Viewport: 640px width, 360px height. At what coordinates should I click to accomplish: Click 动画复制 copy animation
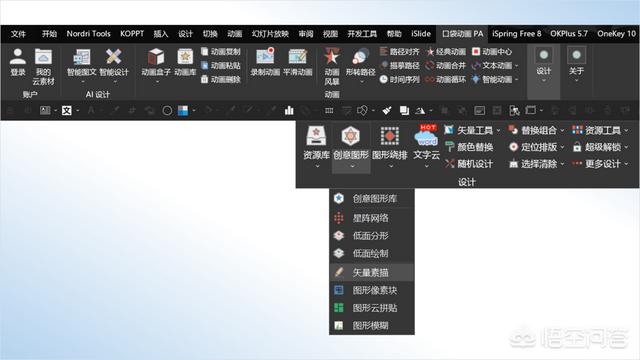point(221,52)
